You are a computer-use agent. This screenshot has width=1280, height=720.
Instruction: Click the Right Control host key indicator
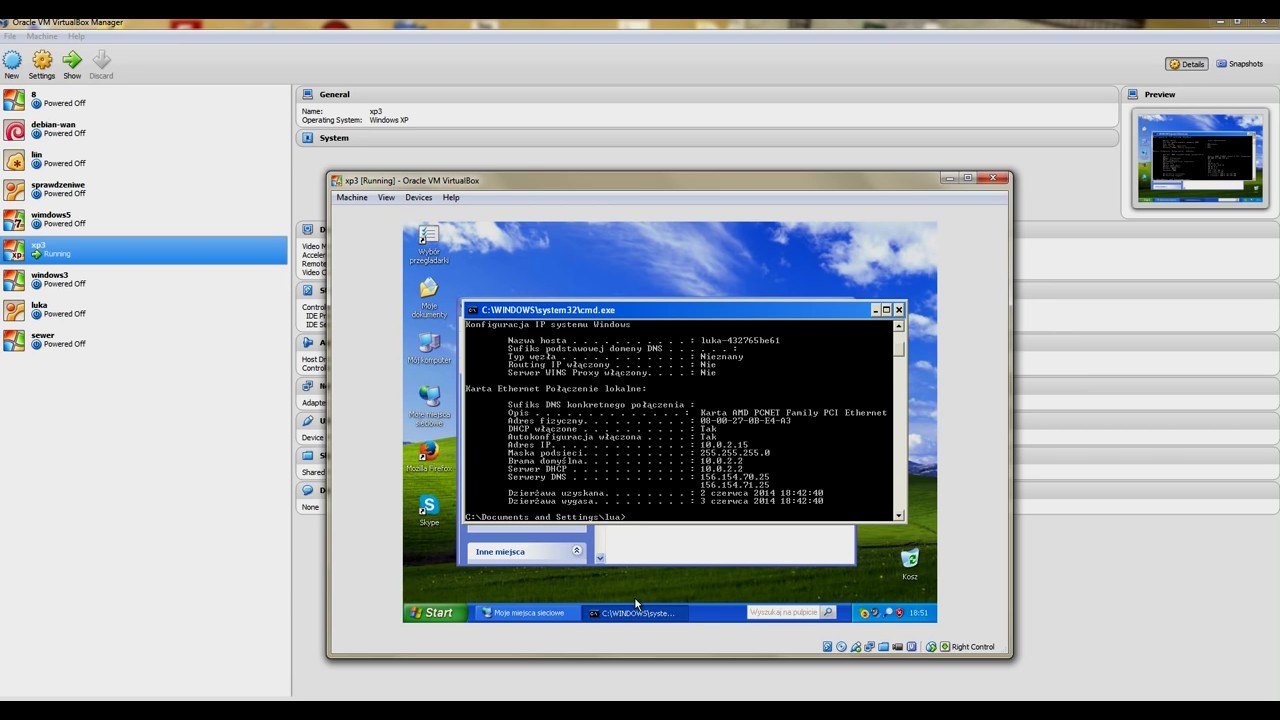967,646
